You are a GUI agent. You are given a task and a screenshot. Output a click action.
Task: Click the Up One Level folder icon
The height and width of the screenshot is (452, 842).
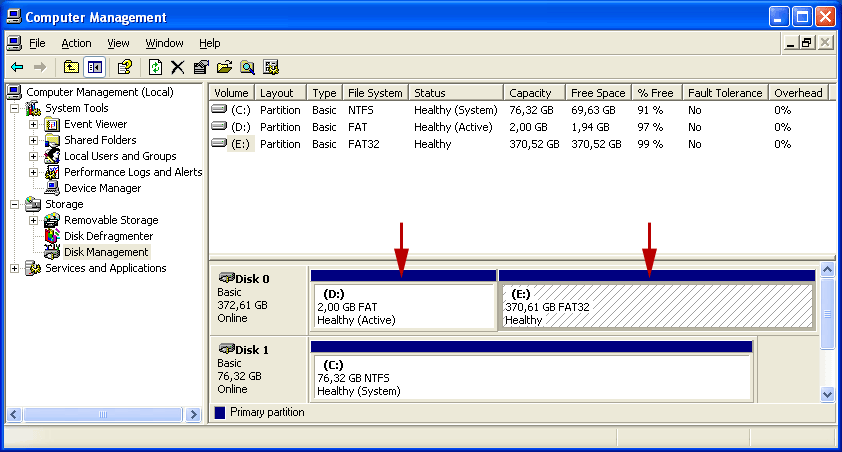pyautogui.click(x=71, y=67)
